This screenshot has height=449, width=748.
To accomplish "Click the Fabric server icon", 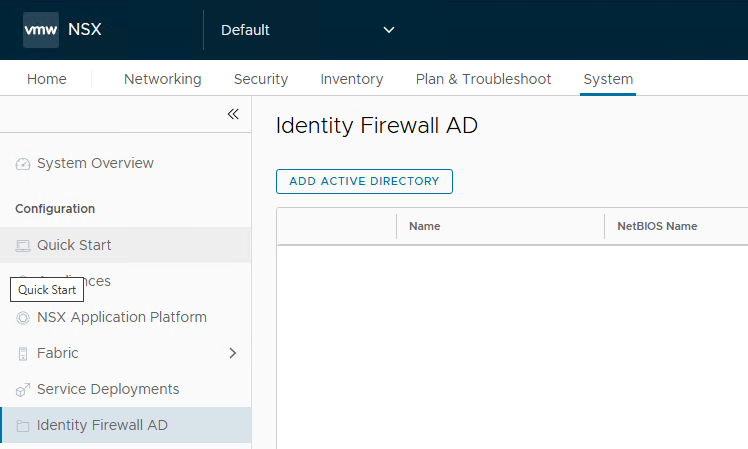I will pos(23,354).
